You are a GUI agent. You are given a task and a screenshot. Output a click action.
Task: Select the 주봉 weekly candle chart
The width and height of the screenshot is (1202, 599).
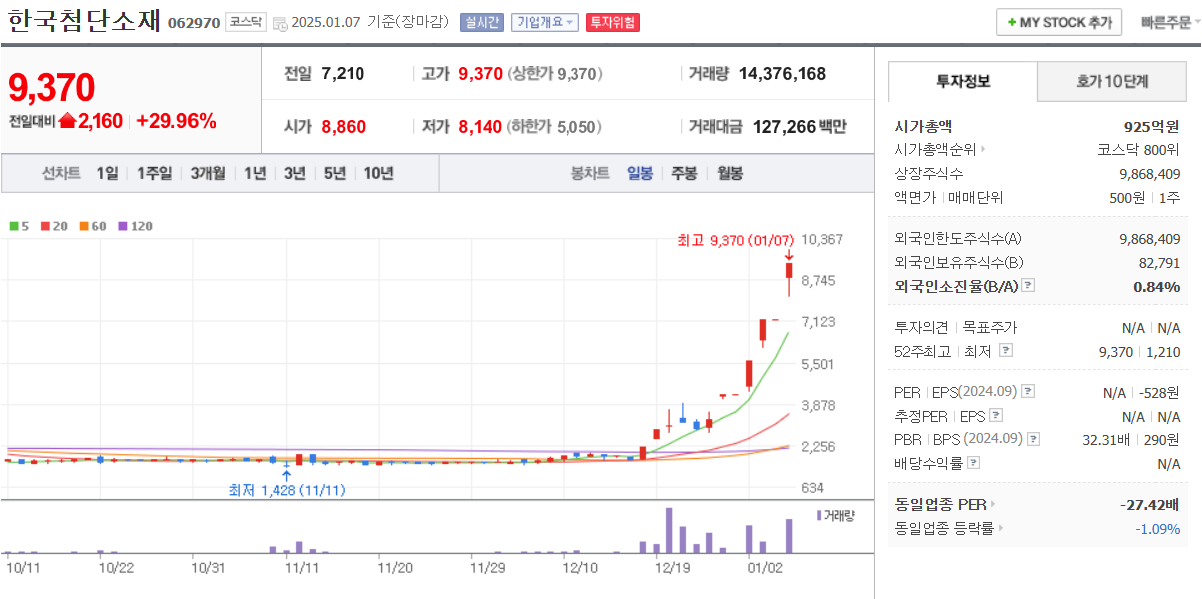point(684,173)
